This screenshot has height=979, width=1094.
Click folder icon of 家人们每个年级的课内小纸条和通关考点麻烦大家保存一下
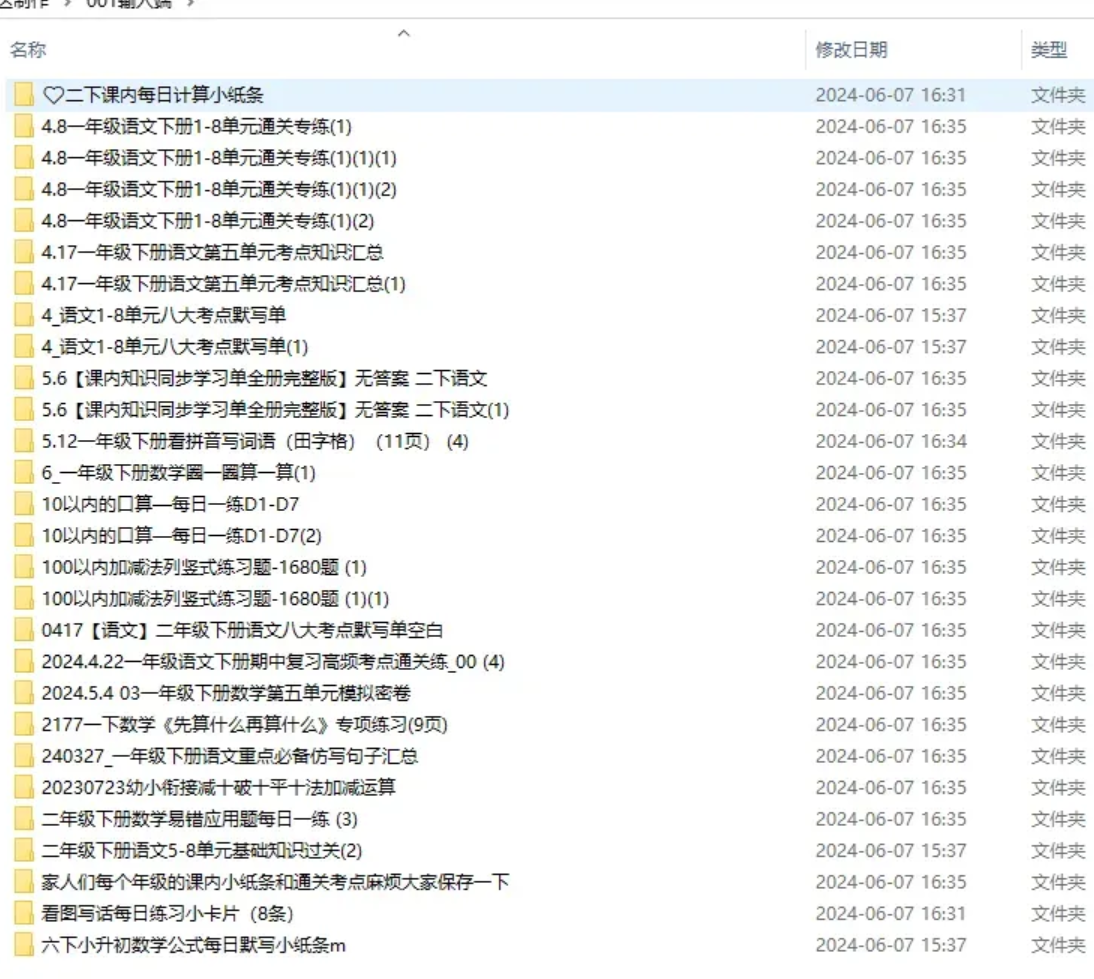(x=24, y=882)
